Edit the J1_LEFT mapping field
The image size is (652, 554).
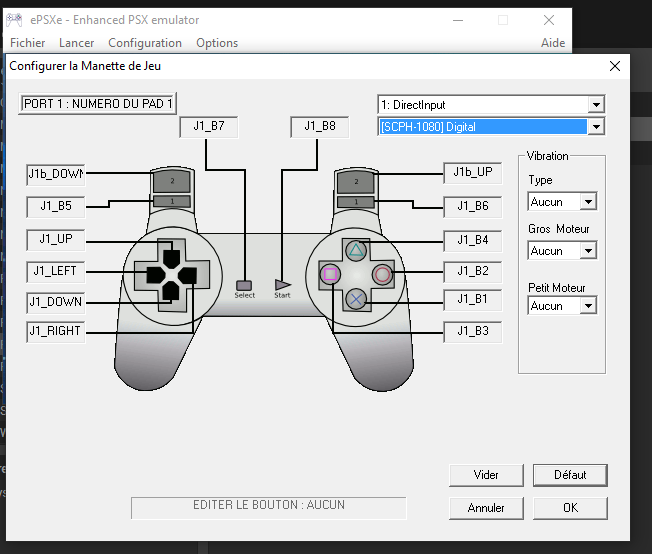(x=56, y=272)
